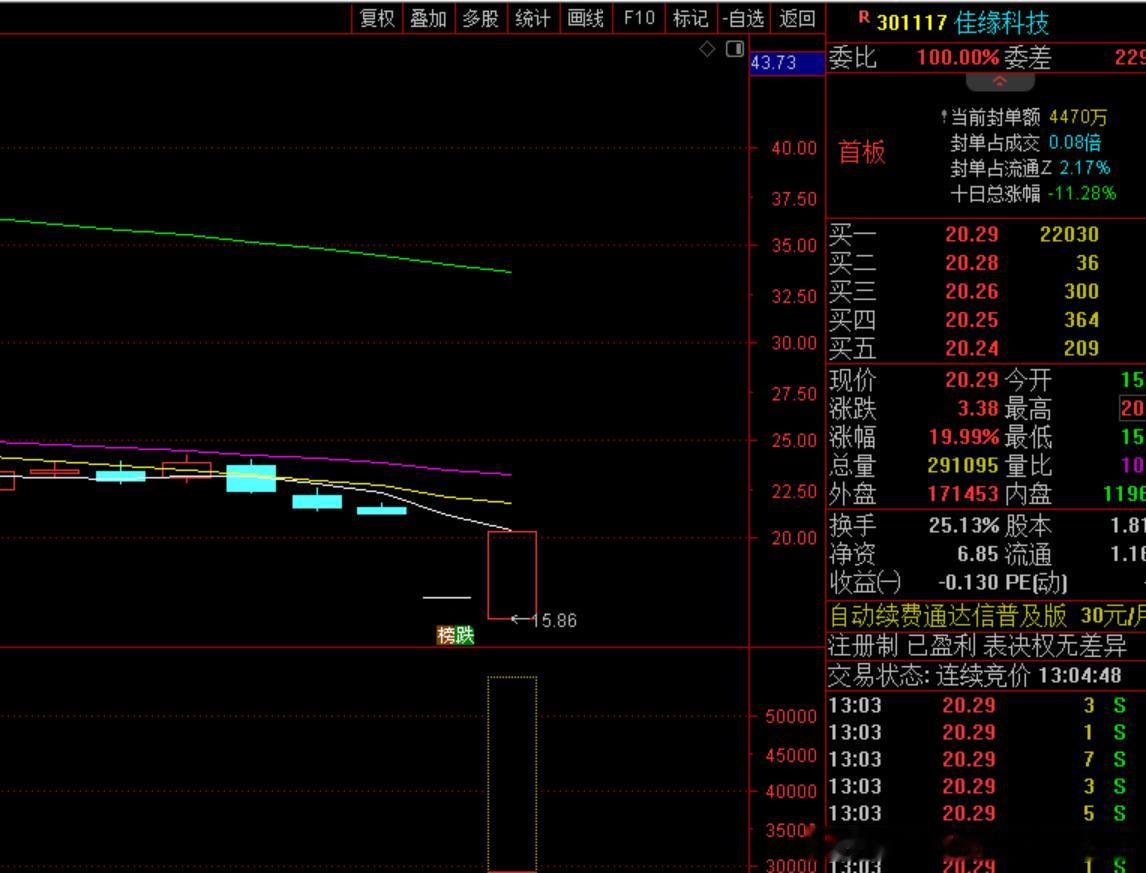This screenshot has height=873, width=1146.
Task: Toggle the side panel layout icon
Action: click(x=735, y=49)
